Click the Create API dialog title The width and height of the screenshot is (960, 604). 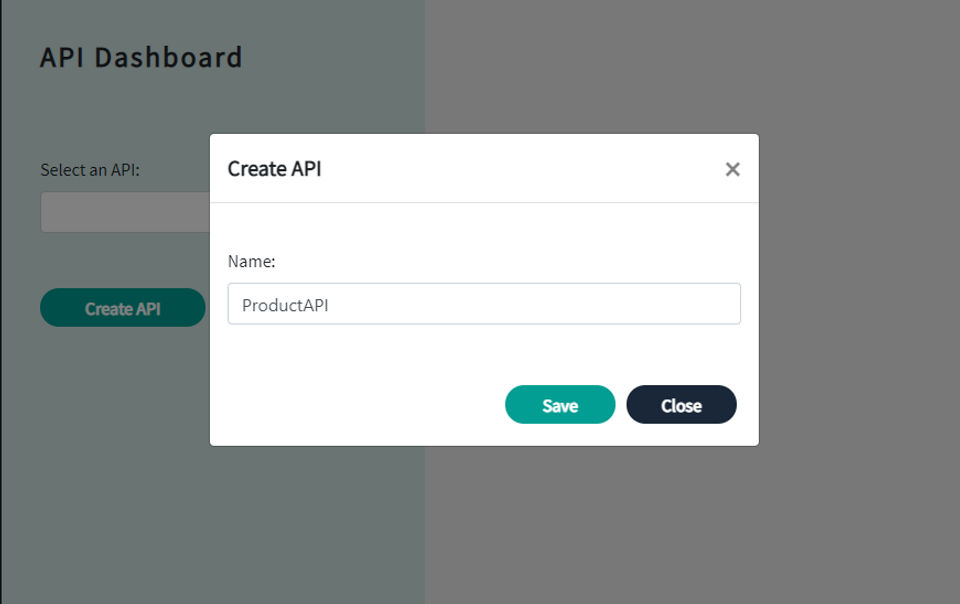[274, 169]
